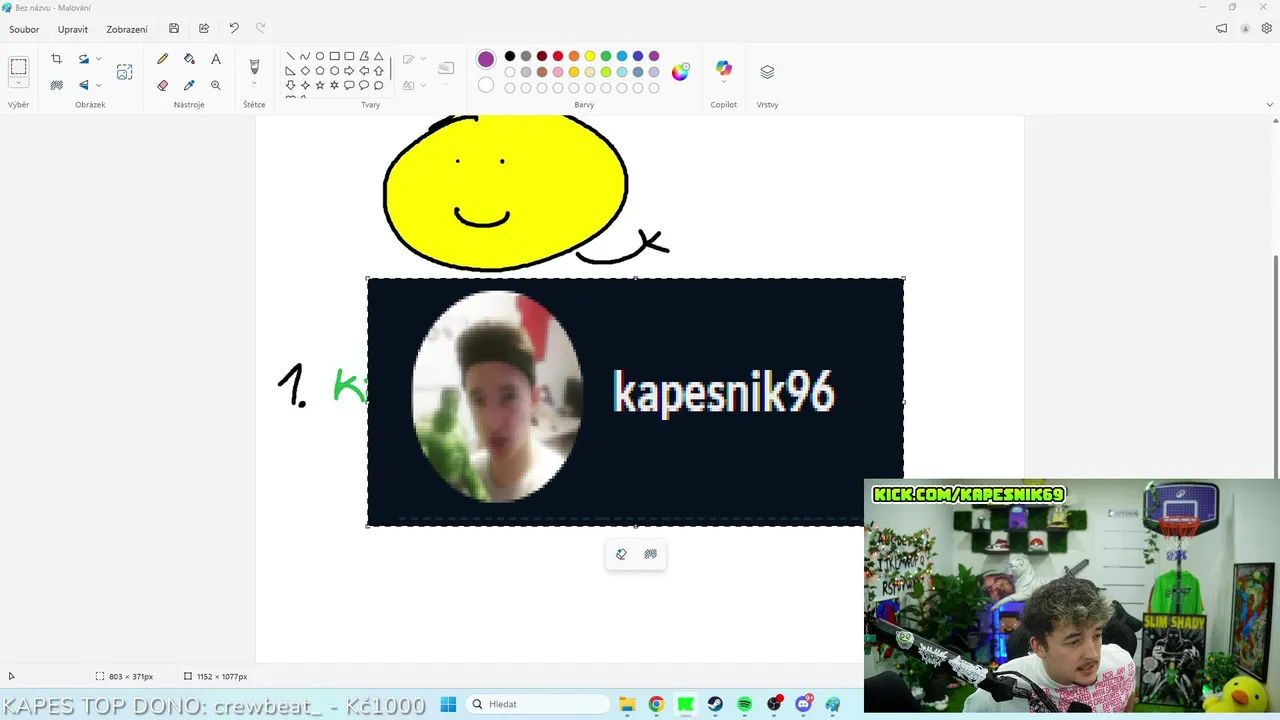Click the Flip image icon
This screenshot has width=1280, height=720.
(x=84, y=85)
